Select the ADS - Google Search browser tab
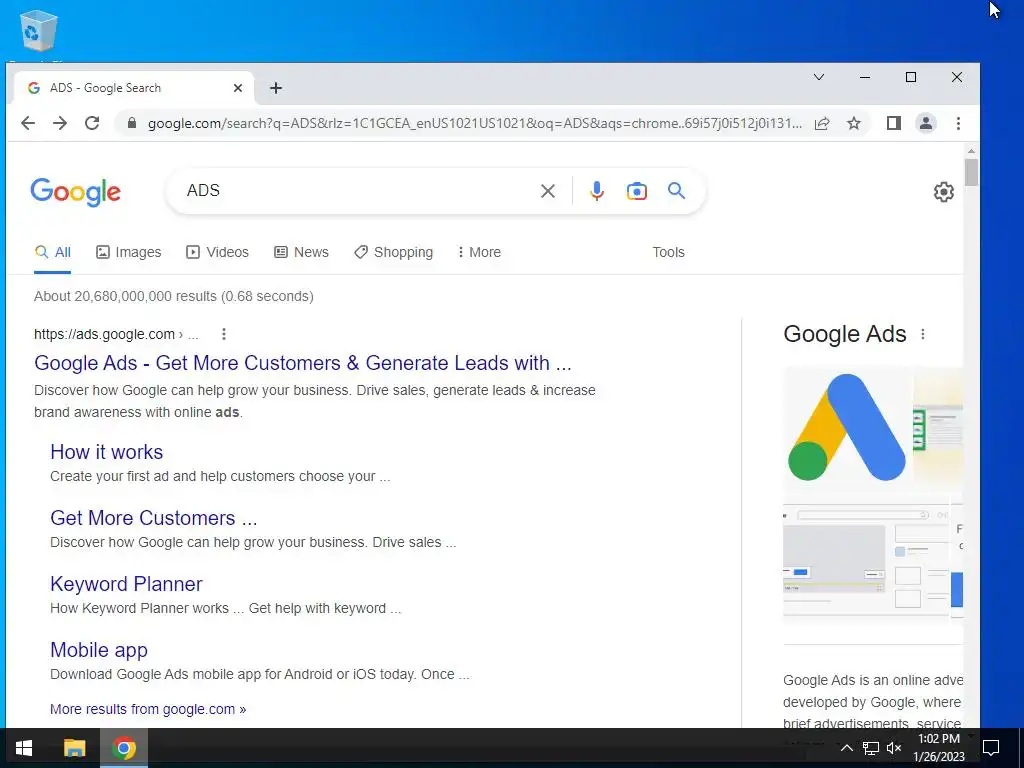The image size is (1024, 768). (x=134, y=88)
